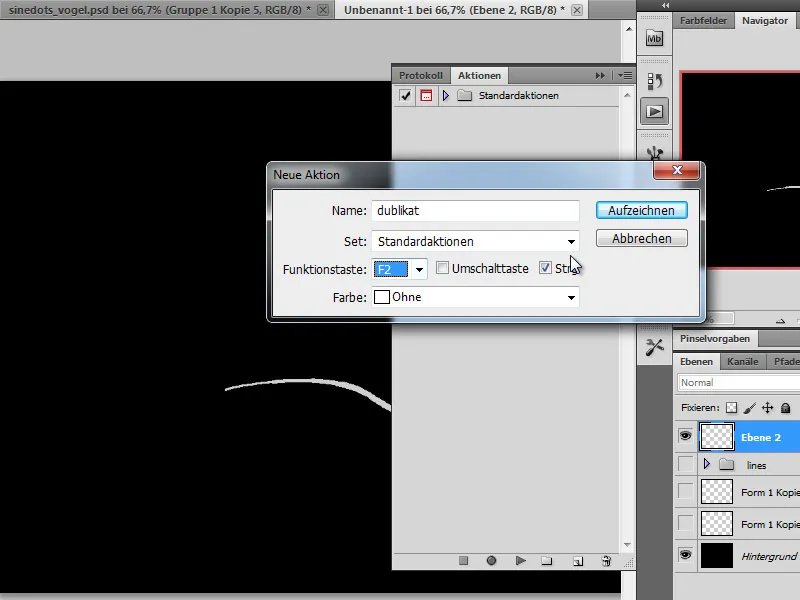Screen dimensions: 800x600
Task: Hide the Ebene 2 layer
Action: [x=685, y=436]
